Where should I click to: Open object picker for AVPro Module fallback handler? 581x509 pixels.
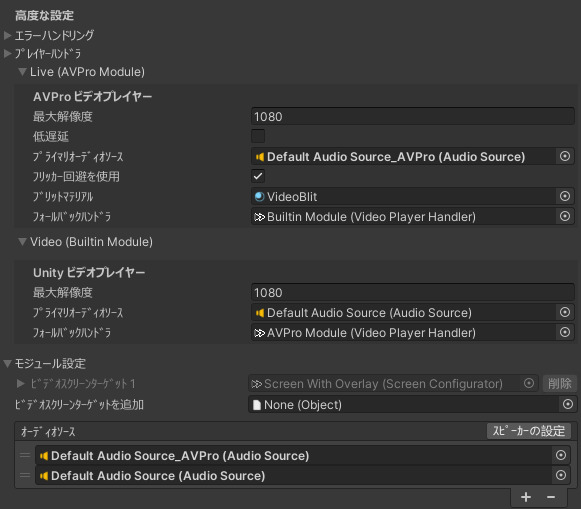point(565,332)
